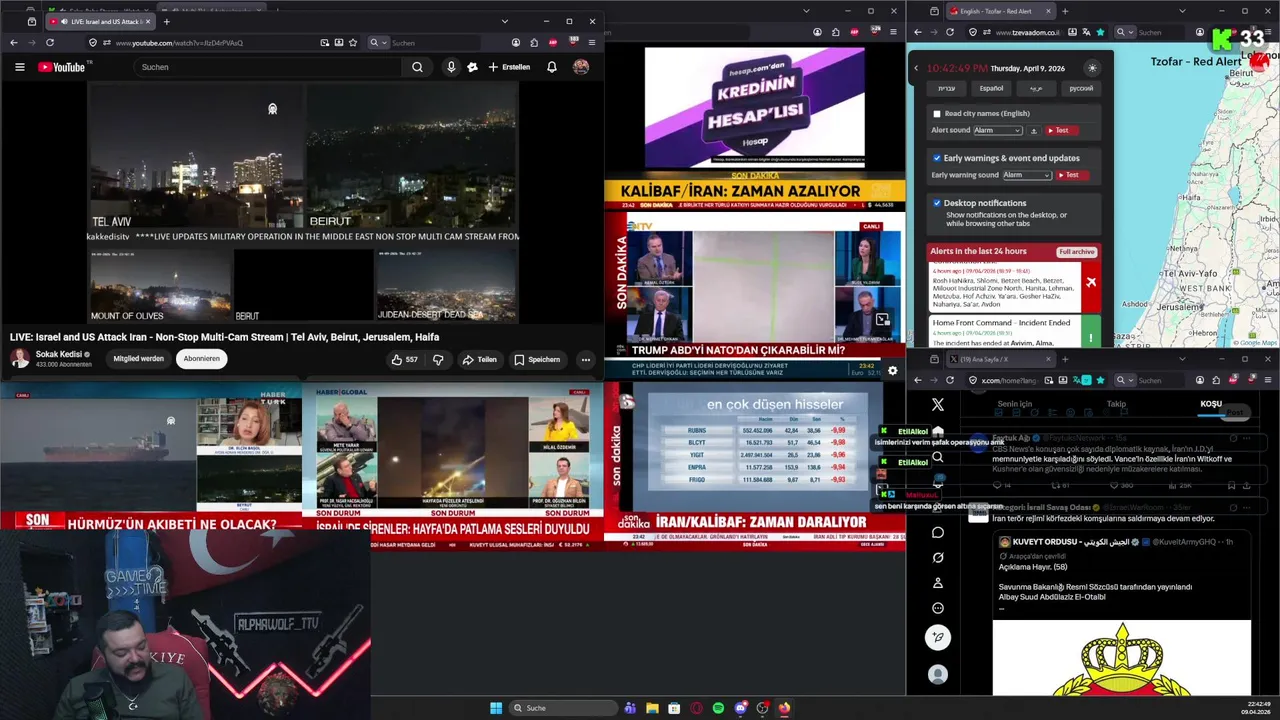Select the English - Tzofar - Red Alert tab
Viewport: 1280px width, 720px height.
click(1000, 12)
